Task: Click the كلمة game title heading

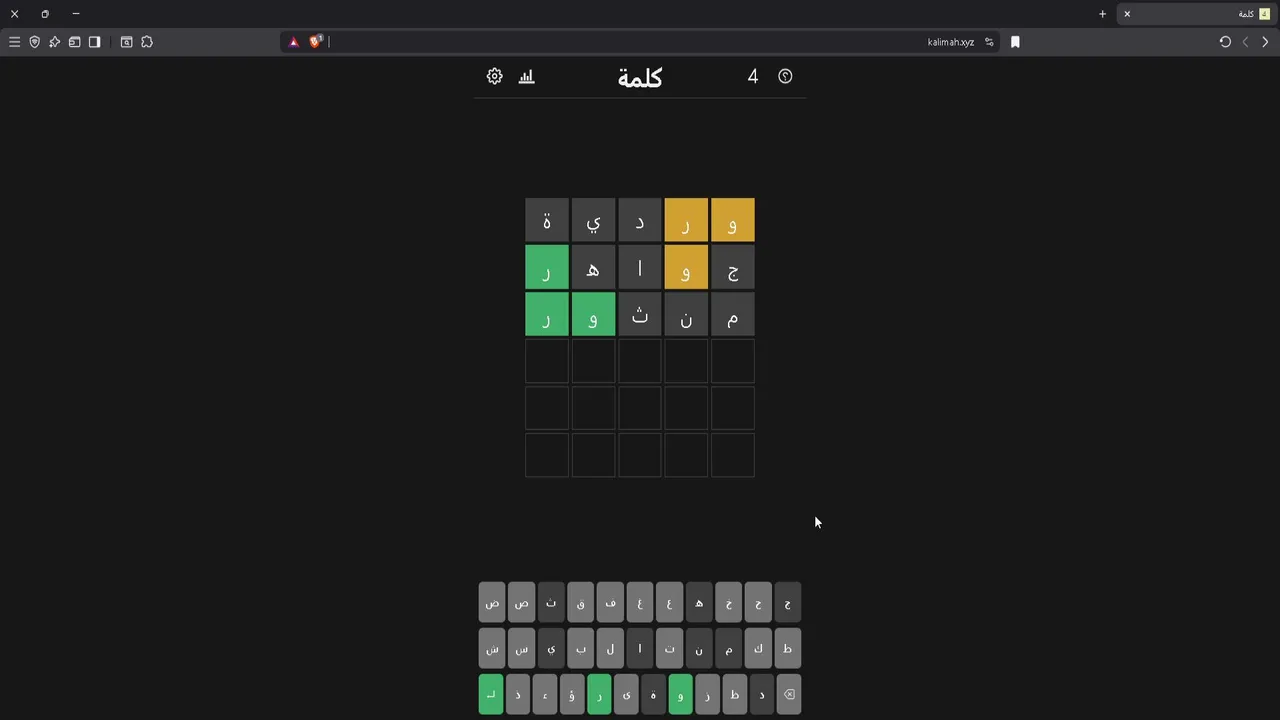Action: tap(640, 78)
